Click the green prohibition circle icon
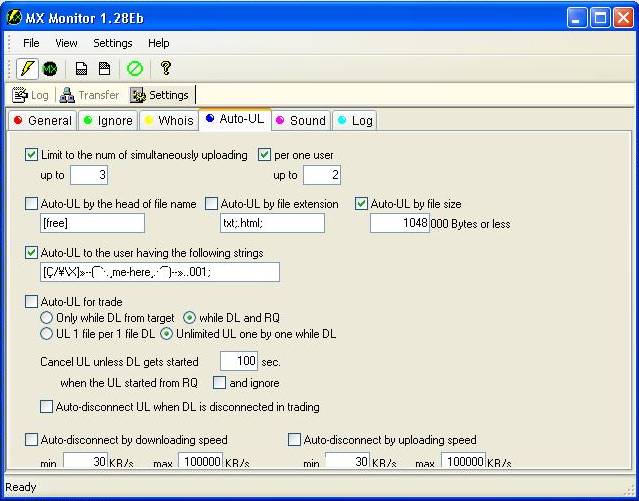Screen dimensions: 639x501 [135, 68]
